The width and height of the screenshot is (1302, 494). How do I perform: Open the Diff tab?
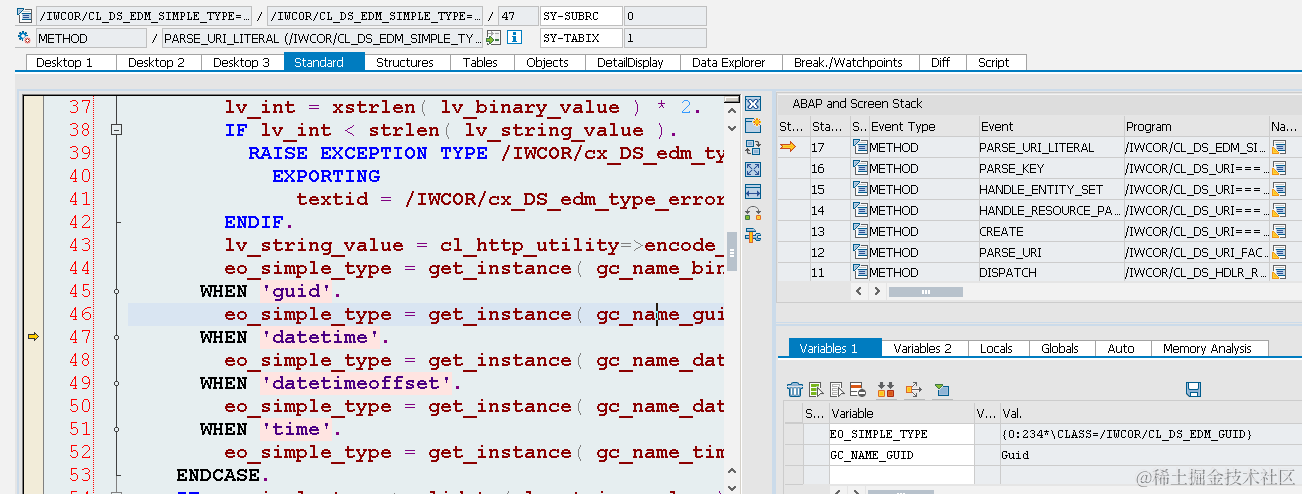pyautogui.click(x=940, y=62)
